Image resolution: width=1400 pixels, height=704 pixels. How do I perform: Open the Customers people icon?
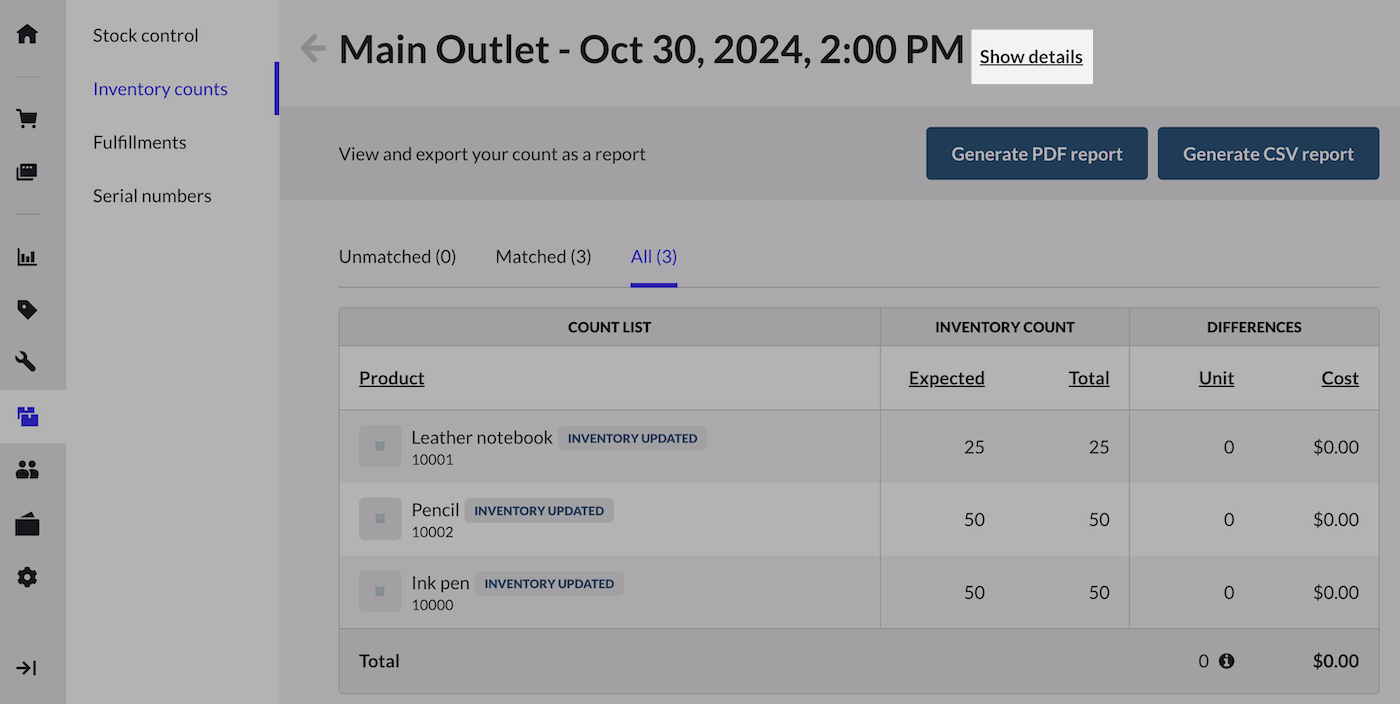27,470
